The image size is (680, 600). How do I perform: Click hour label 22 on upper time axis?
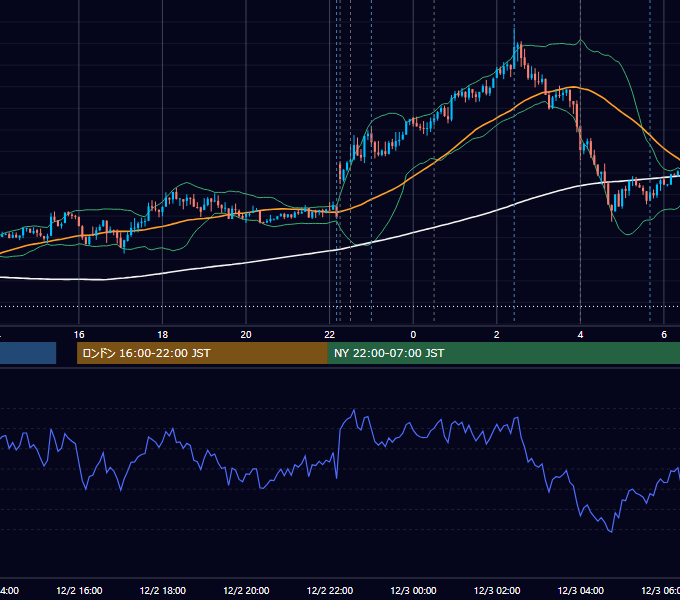coord(330,335)
